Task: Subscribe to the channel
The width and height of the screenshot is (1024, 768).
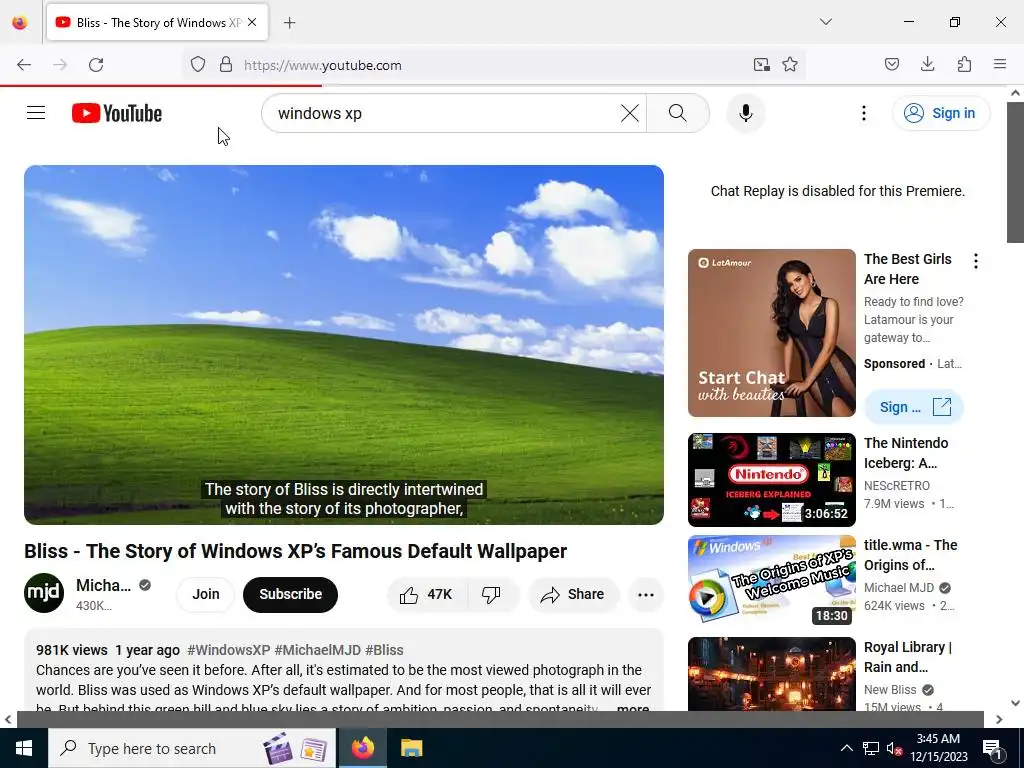Action: coord(291,594)
